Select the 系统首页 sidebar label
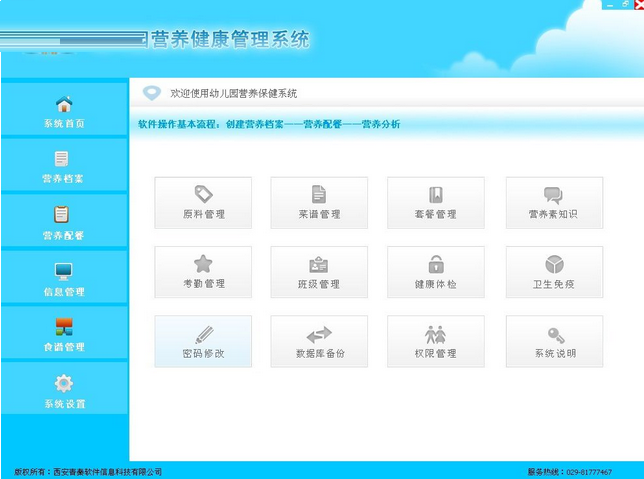This screenshot has height=479, width=644. coord(64,123)
